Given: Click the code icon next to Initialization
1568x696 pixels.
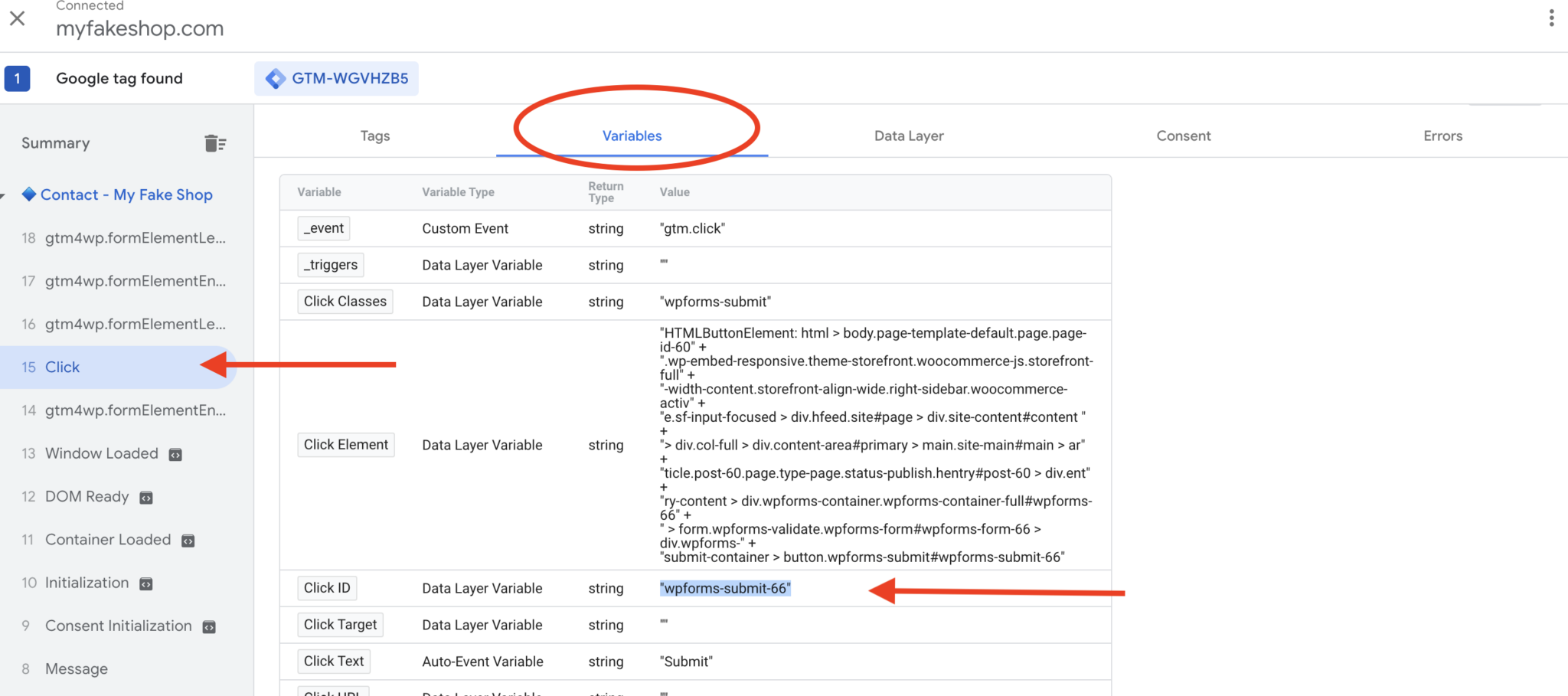Looking at the screenshot, I should 145,583.
